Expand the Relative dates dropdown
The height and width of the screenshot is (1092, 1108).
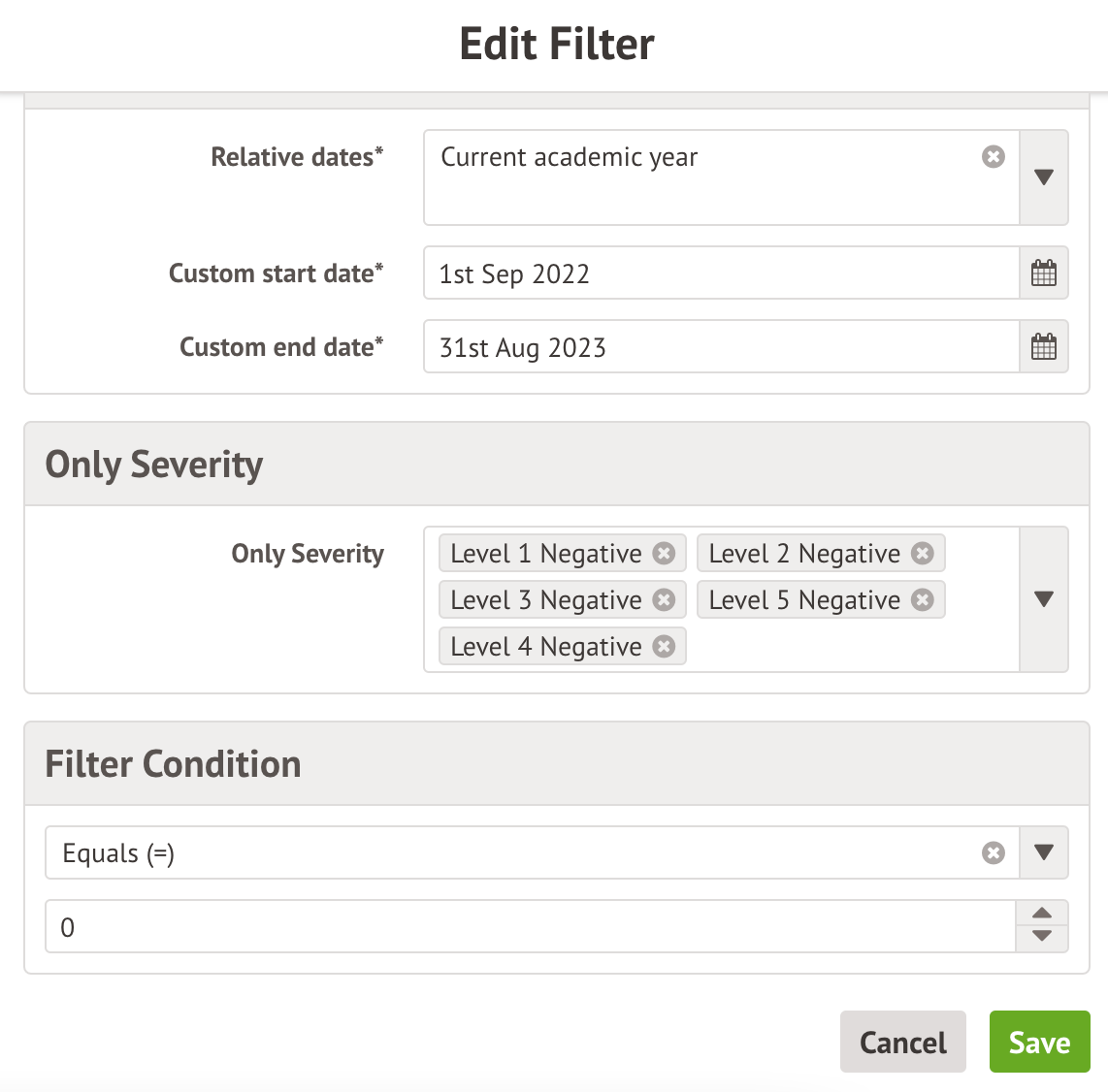pos(1044,177)
